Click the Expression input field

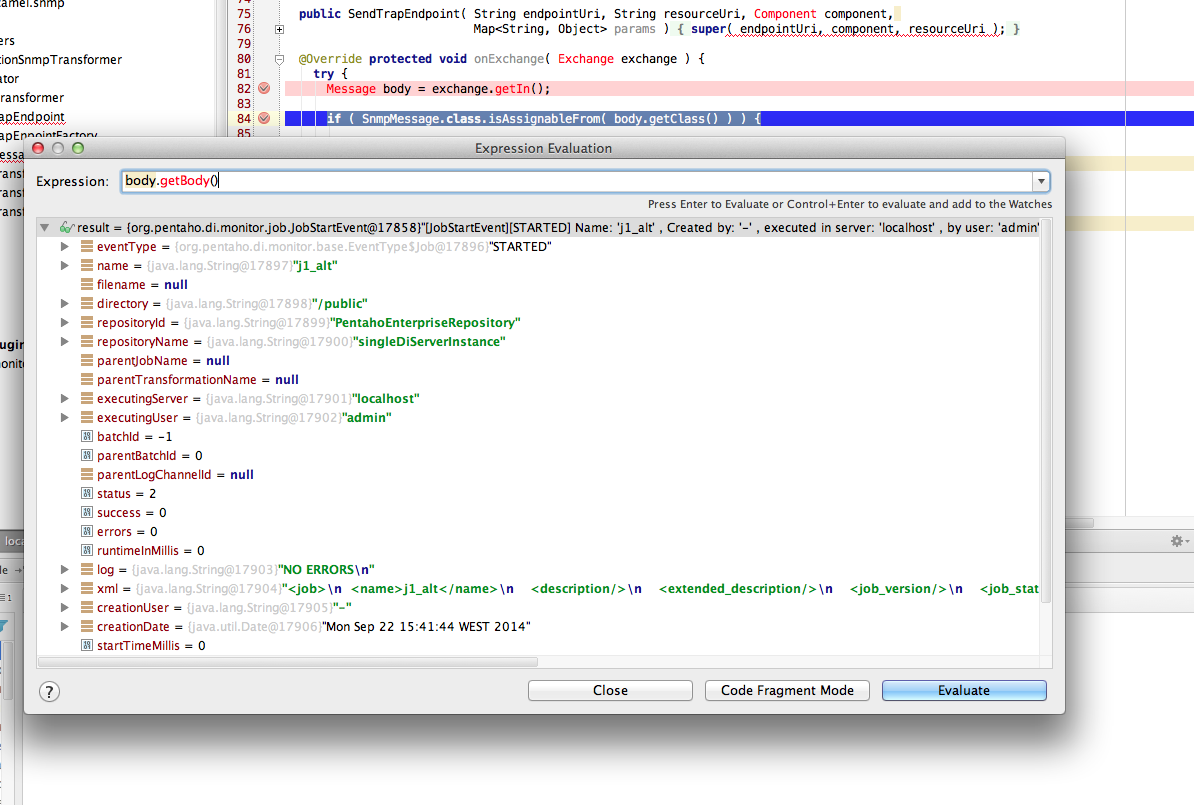pos(576,181)
